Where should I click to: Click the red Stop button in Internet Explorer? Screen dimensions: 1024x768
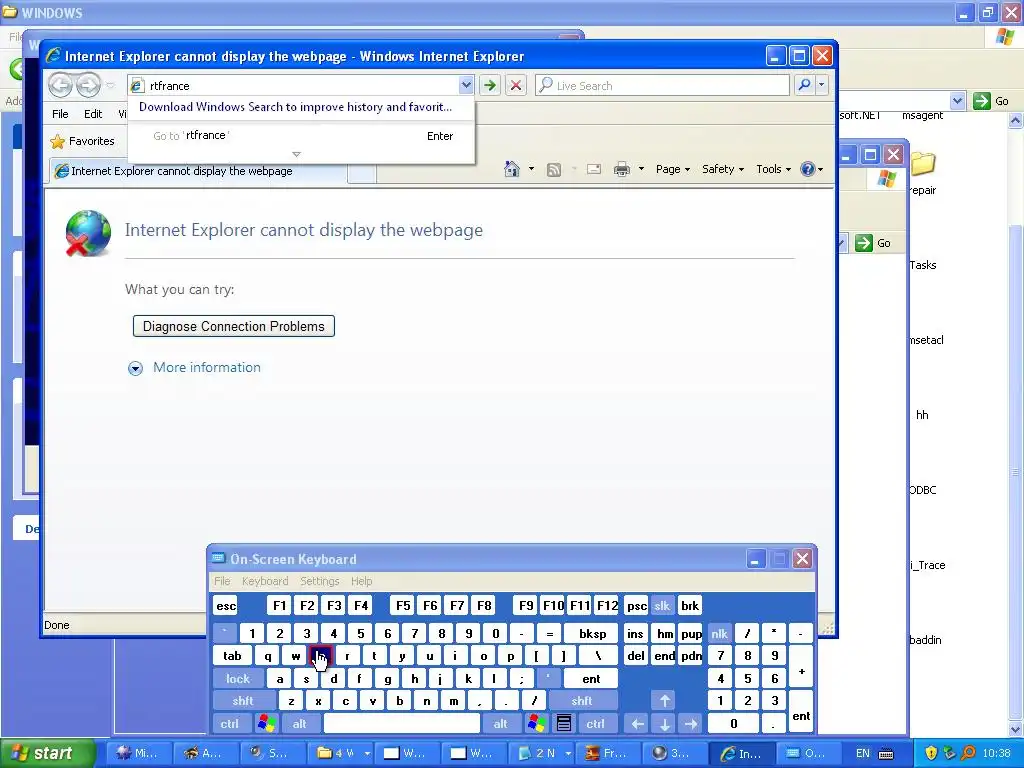coord(515,86)
